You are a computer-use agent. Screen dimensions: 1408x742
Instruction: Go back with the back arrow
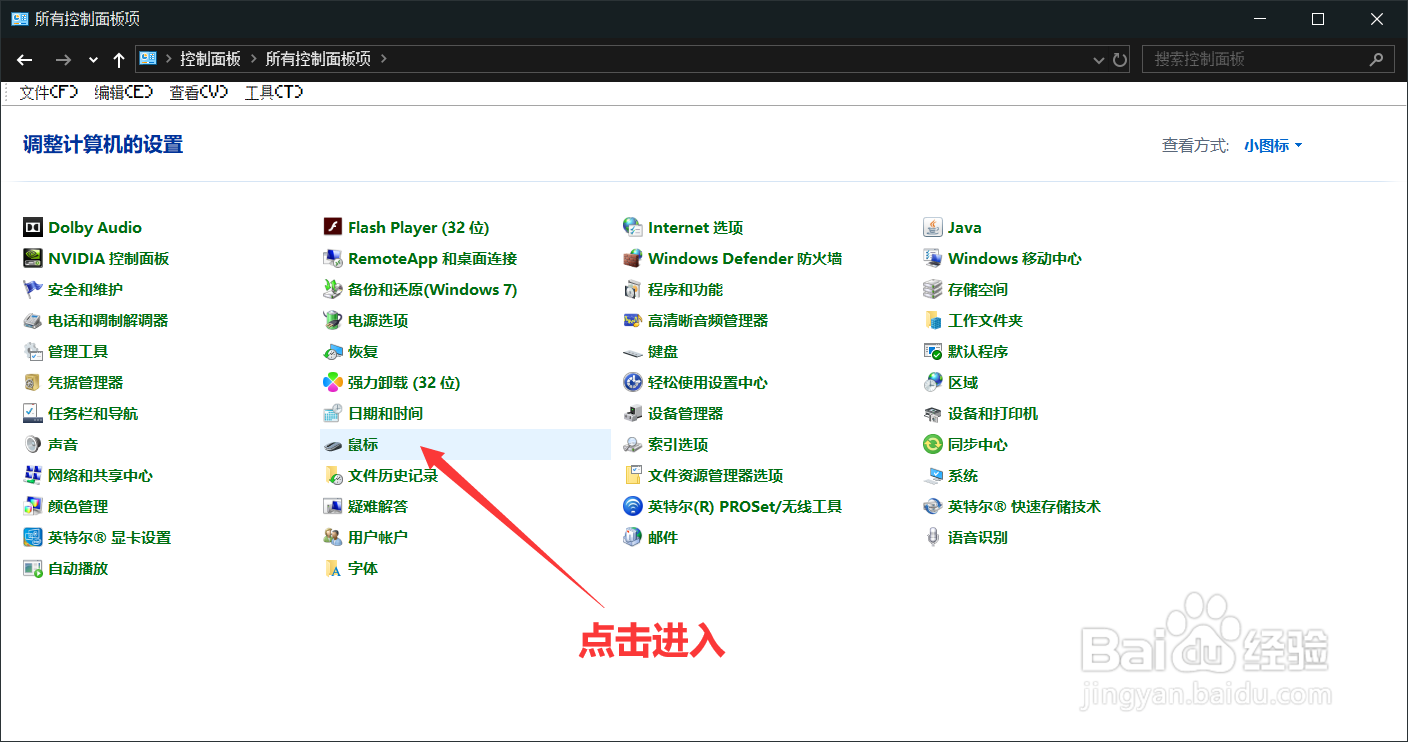25,59
